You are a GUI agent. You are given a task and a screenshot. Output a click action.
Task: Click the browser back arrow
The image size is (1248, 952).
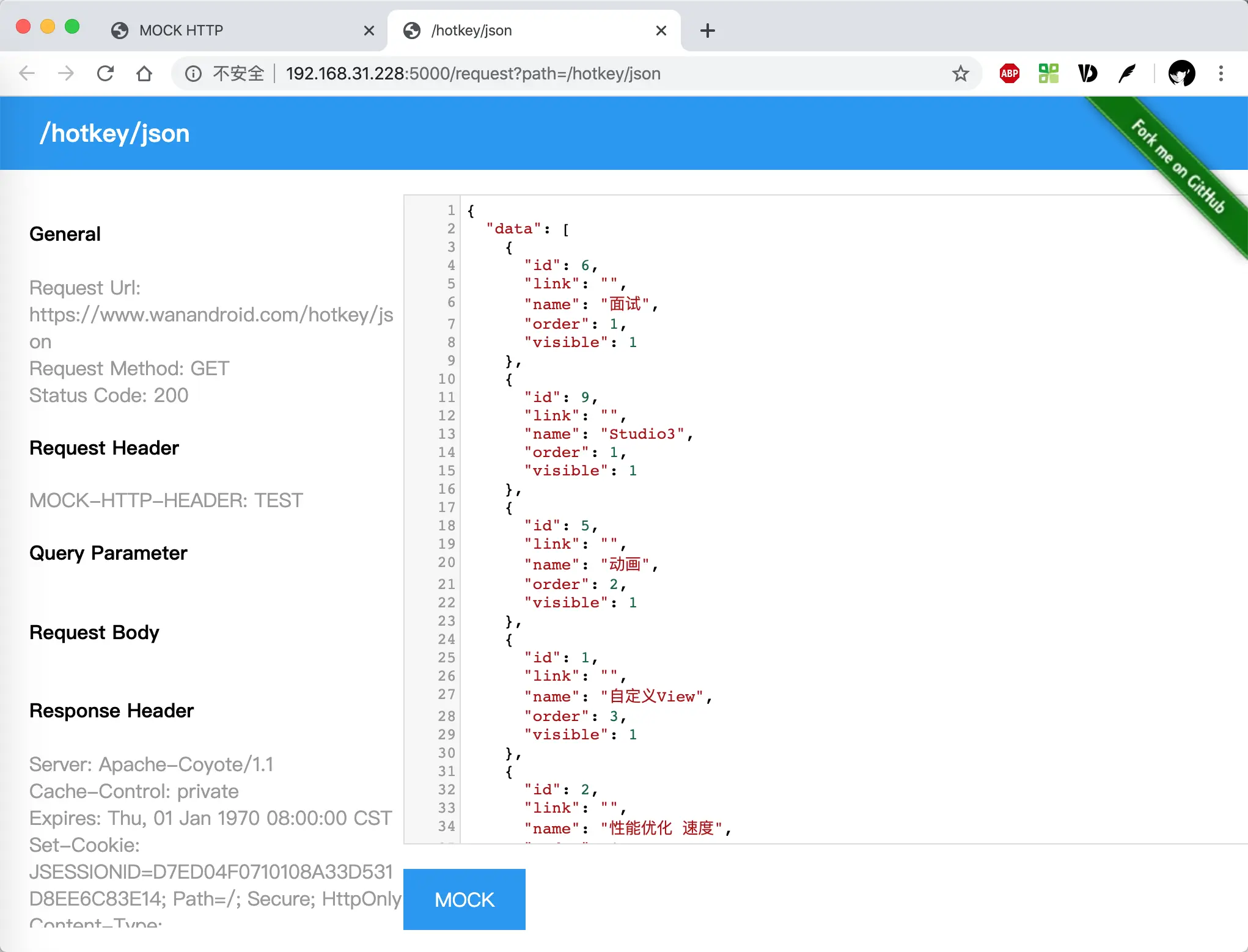27,74
